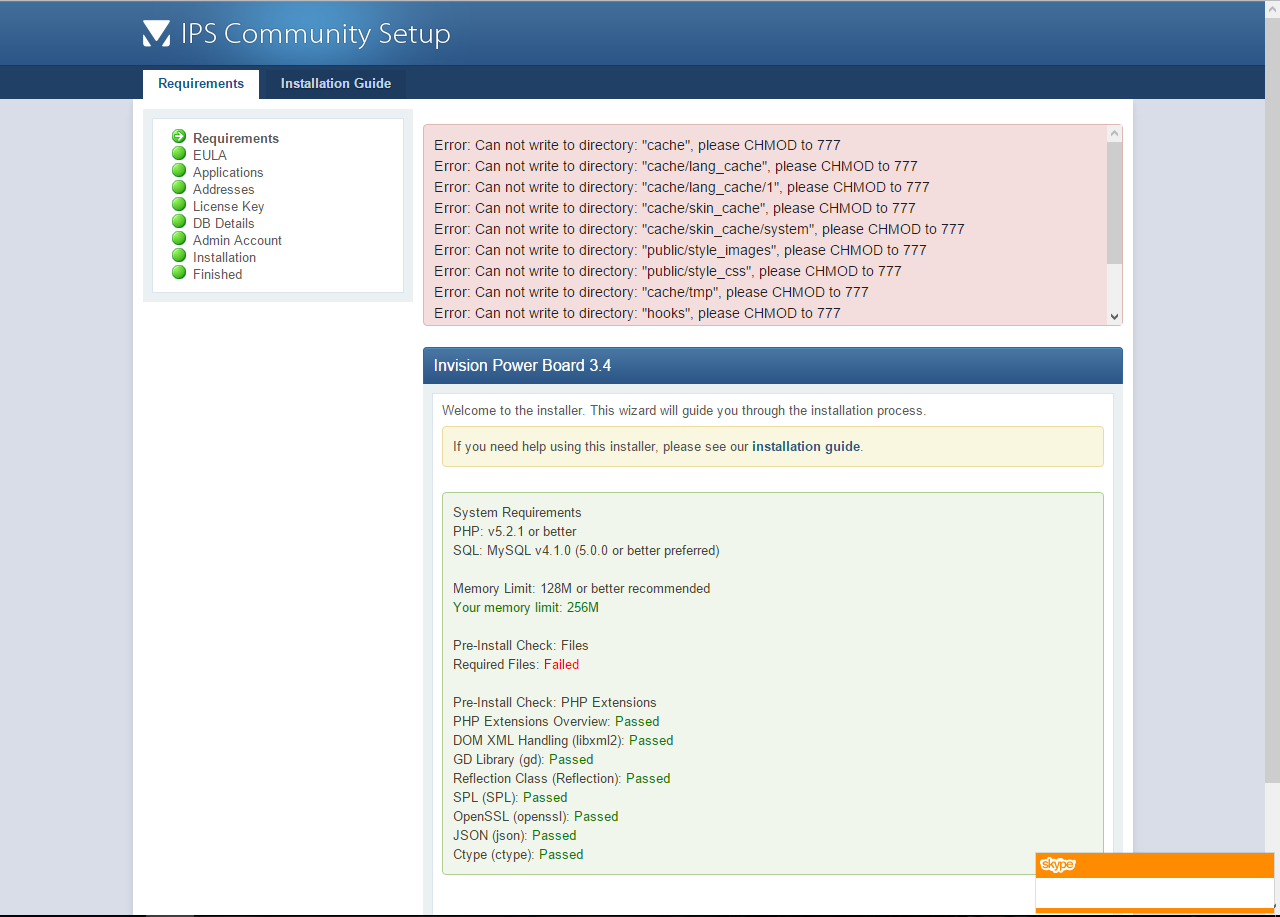This screenshot has width=1280, height=917.
Task: Click the IPS Community Setup title text
Action: (316, 34)
